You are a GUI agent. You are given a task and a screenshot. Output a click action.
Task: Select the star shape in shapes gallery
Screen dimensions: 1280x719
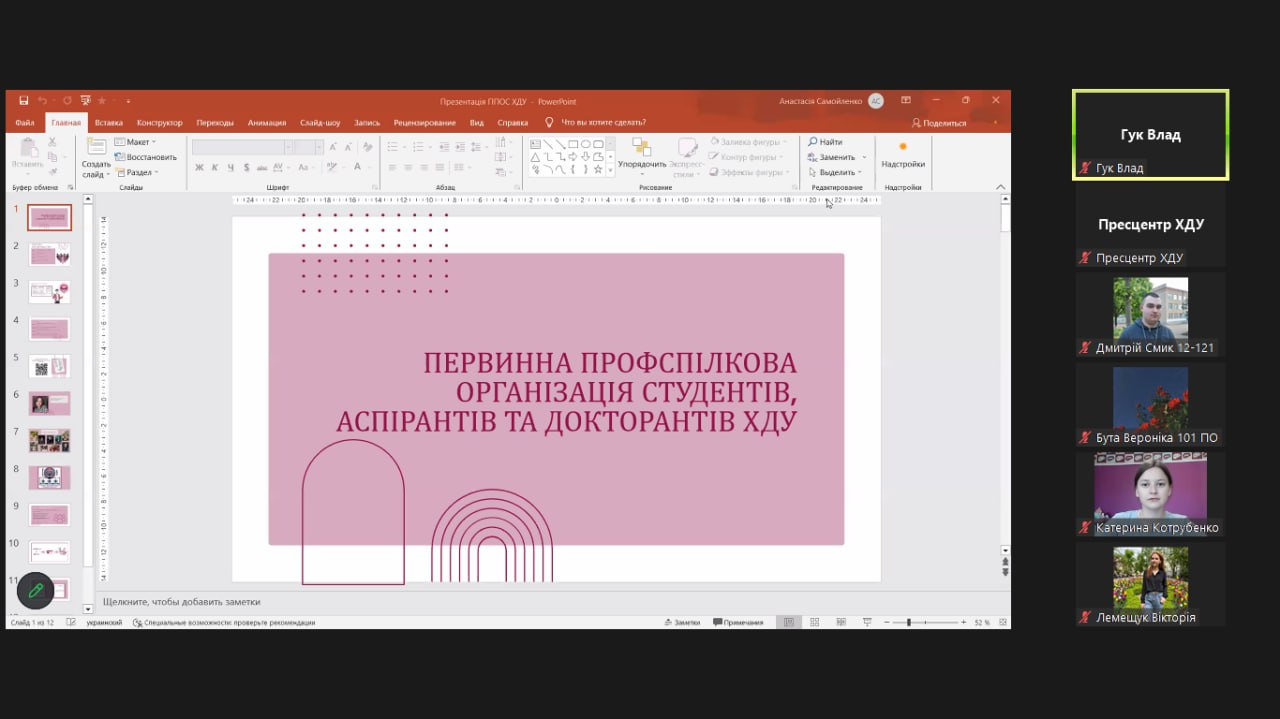[x=598, y=170]
